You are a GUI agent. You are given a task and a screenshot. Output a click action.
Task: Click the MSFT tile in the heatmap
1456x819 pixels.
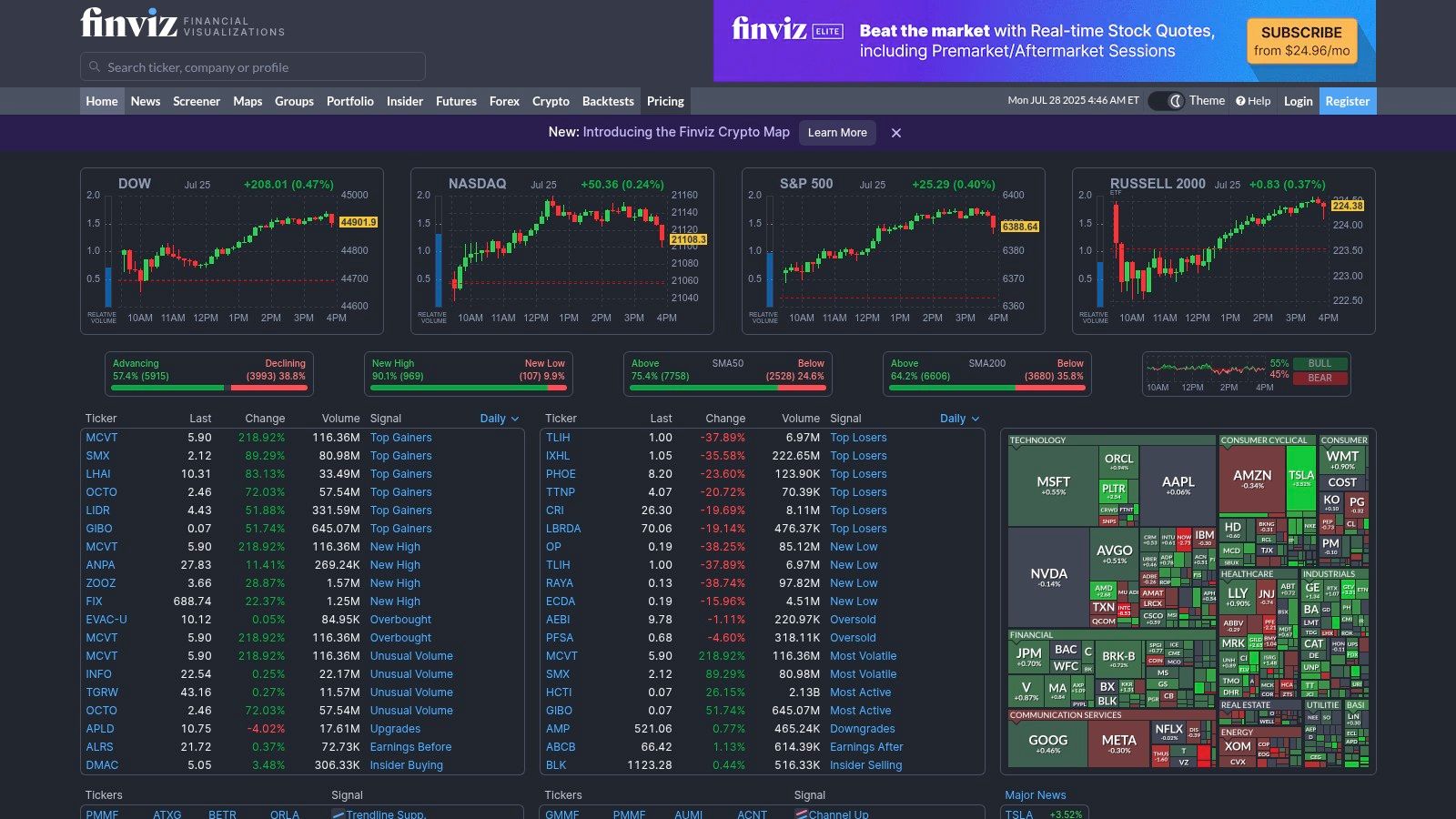tap(1053, 485)
